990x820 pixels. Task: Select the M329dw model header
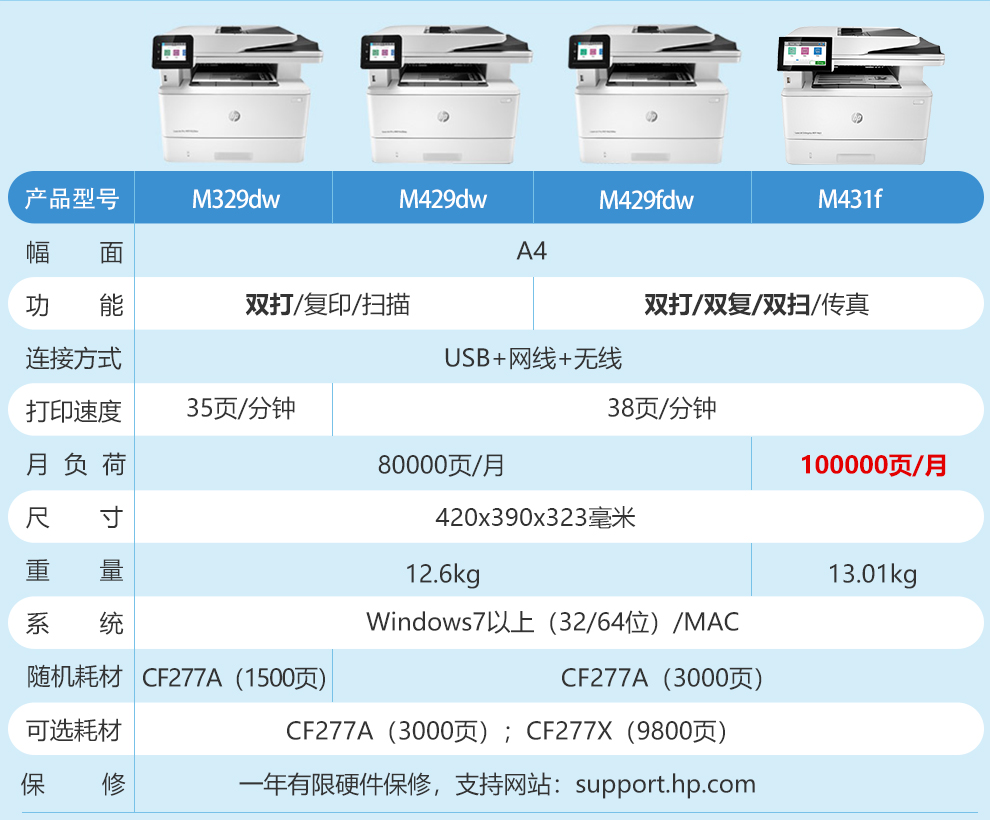(236, 199)
